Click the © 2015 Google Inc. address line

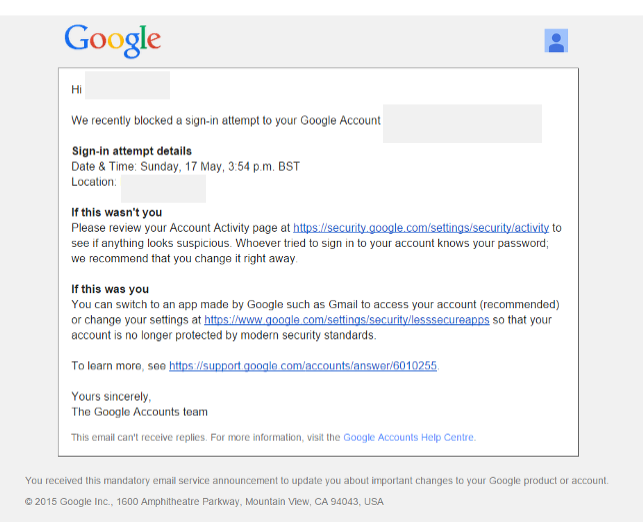(x=204, y=501)
